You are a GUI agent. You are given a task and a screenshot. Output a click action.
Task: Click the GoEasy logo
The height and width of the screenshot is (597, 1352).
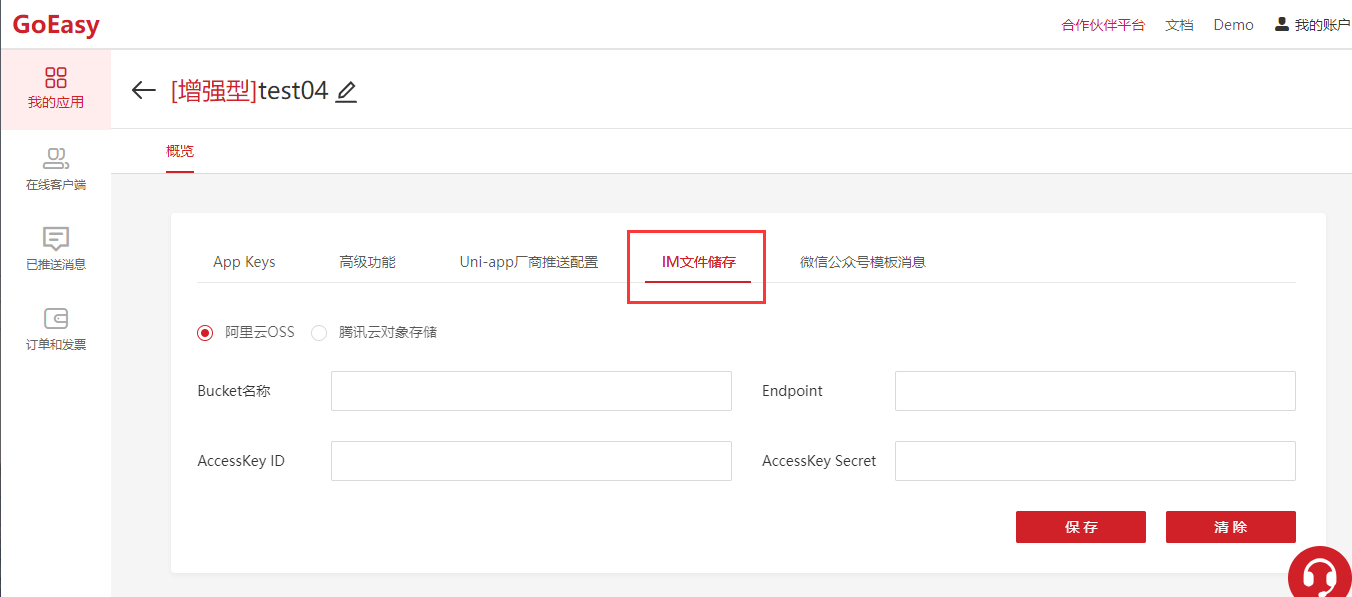[56, 25]
